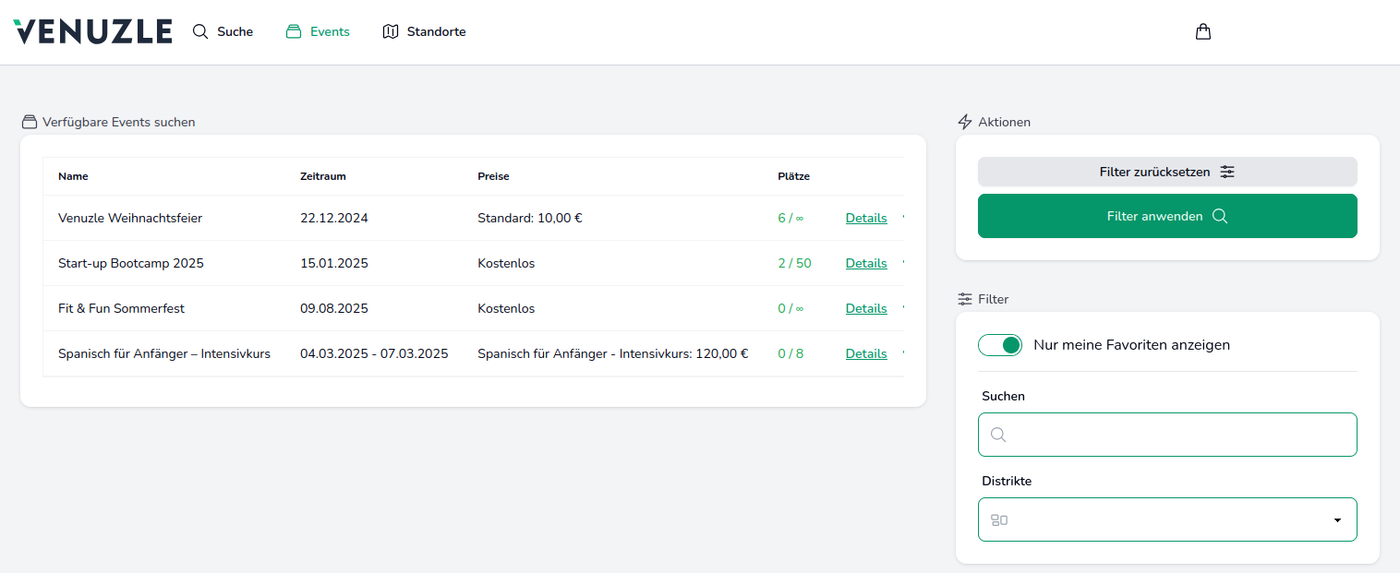Viewport: 1400px width, 573px height.
Task: Click the sliders icon on Filter zurücksetzen
Action: click(x=1227, y=172)
